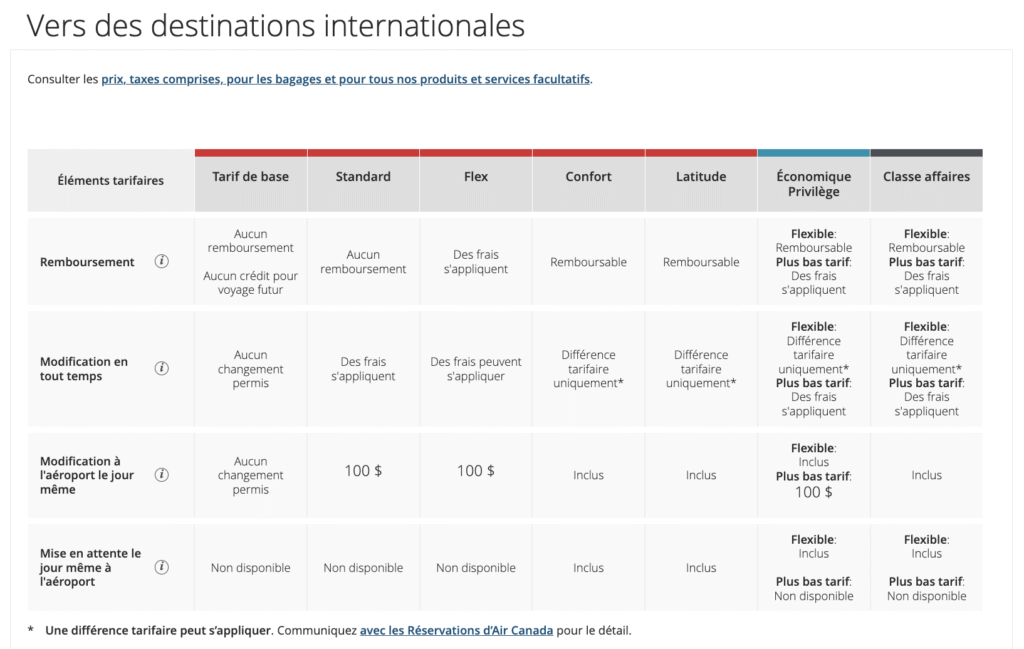Click the Aucun crédit pour voyage futur text
1024x649 pixels.
(250, 283)
